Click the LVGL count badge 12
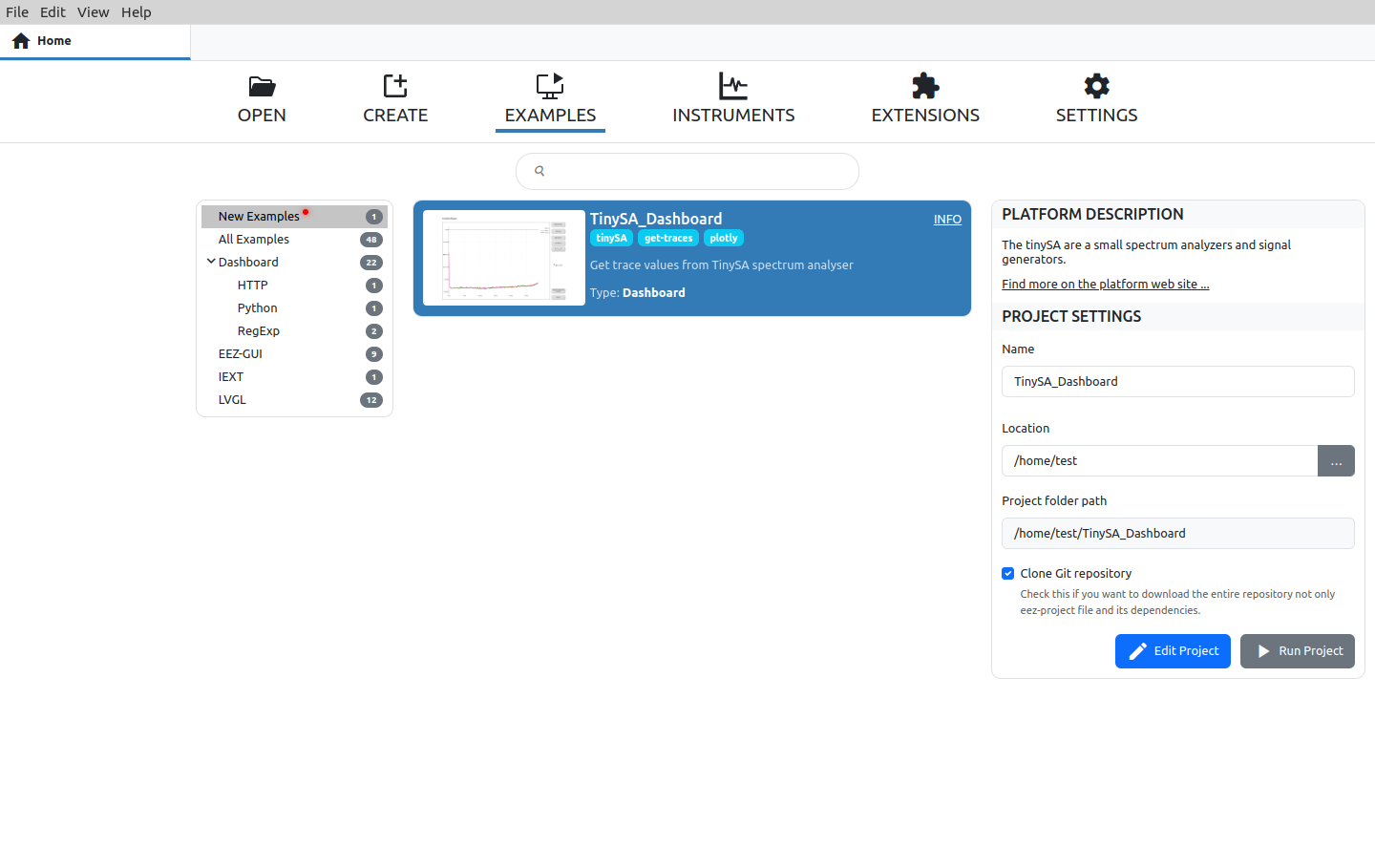Screen dimensions: 1375x868 tap(371, 400)
